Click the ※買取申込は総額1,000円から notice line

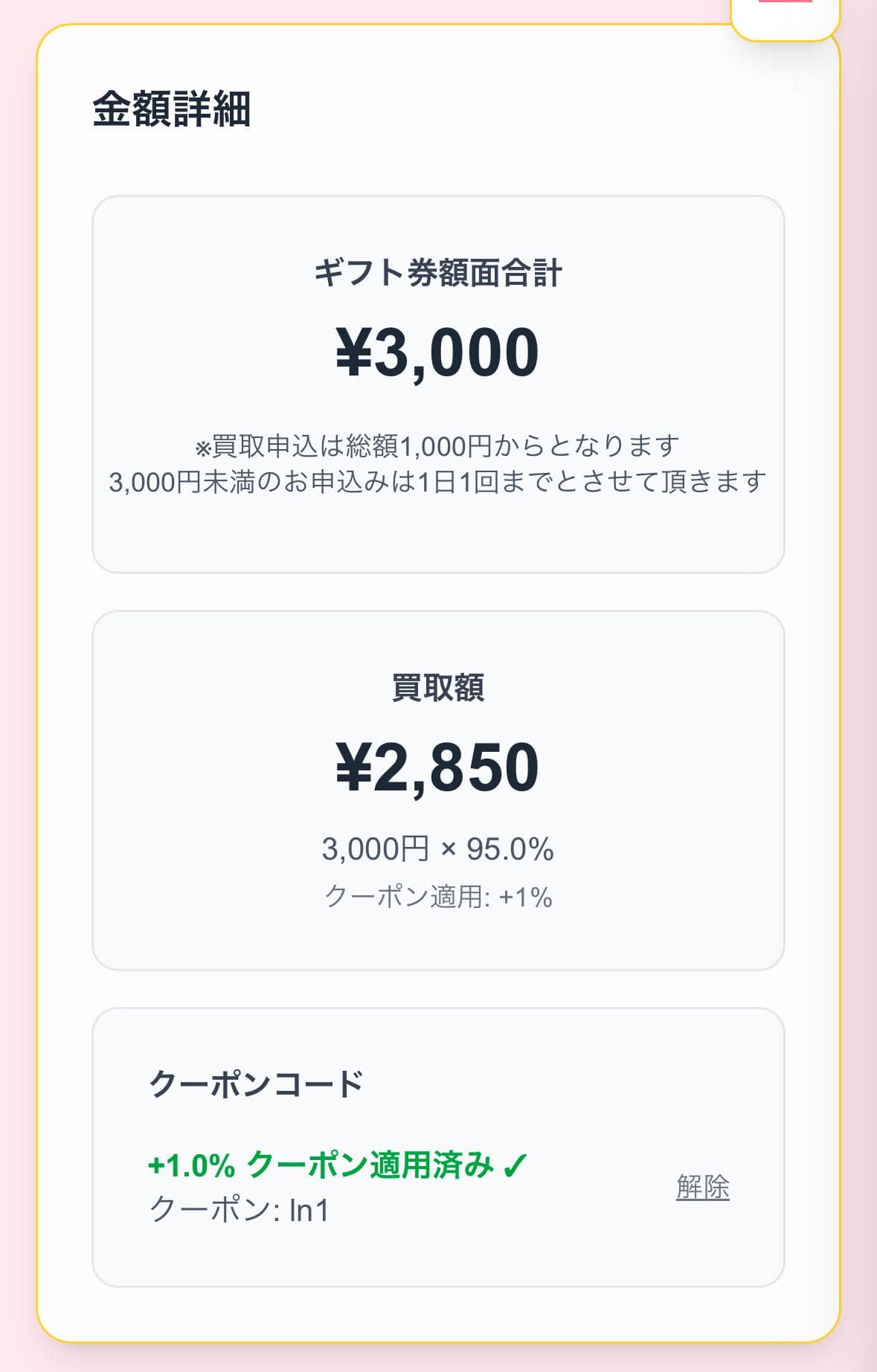pyautogui.click(x=437, y=446)
